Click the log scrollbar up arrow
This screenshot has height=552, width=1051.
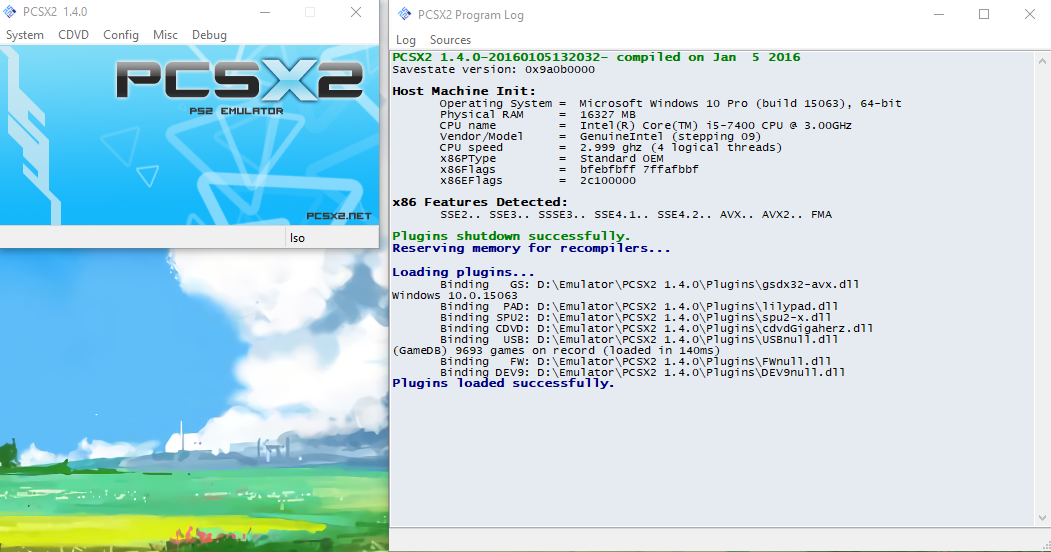pyautogui.click(x=1042, y=61)
